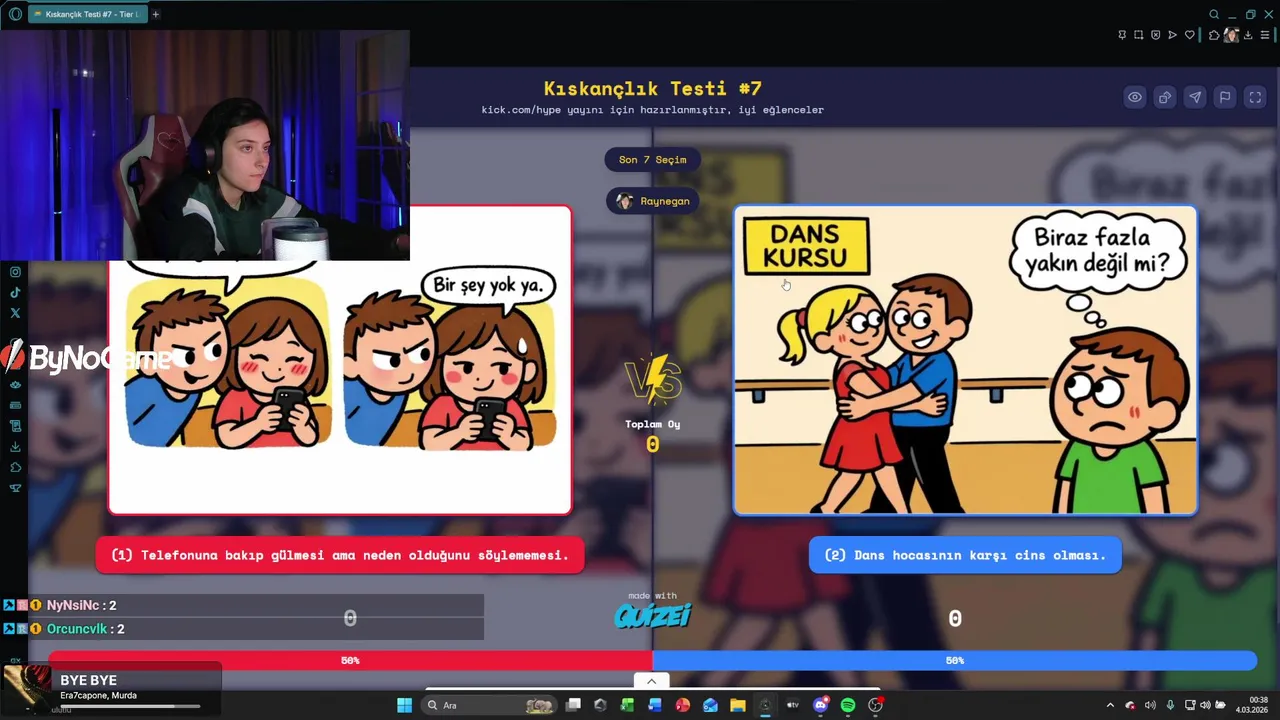This screenshot has height=720, width=1280.
Task: Open Instagram in the browser sidebar
Action: (x=15, y=272)
